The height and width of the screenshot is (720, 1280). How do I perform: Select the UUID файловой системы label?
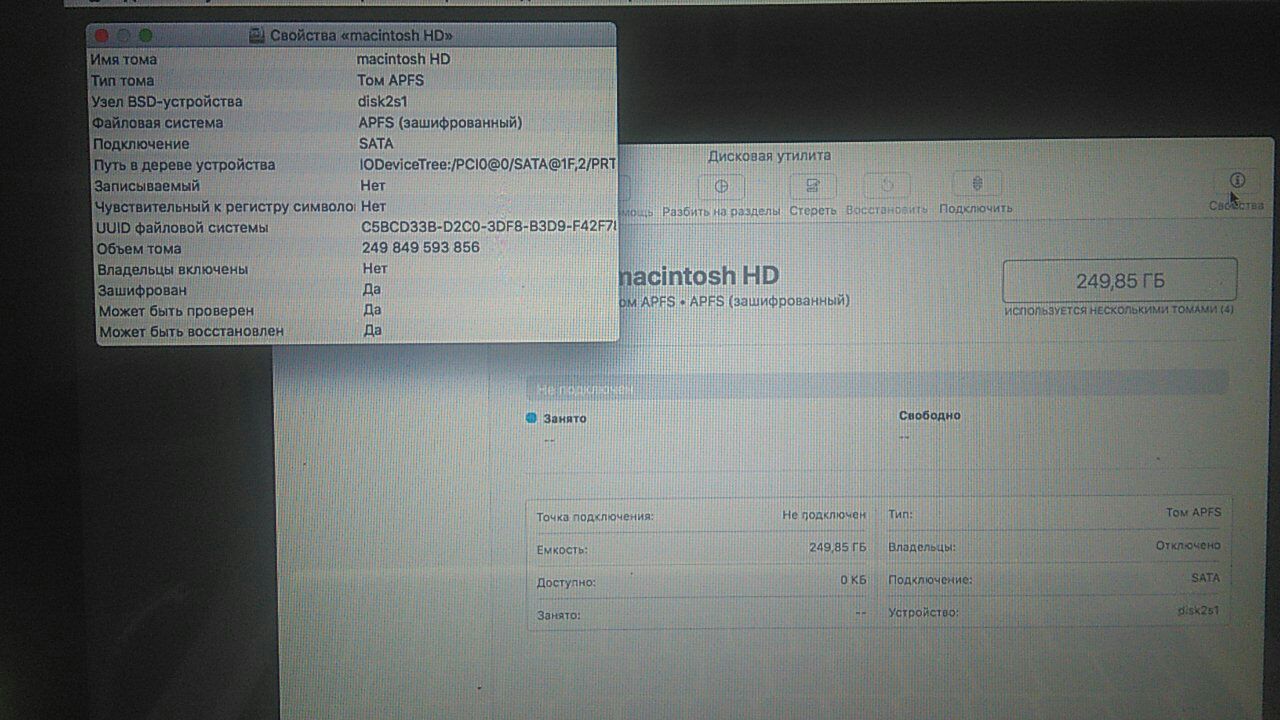pyautogui.click(x=182, y=227)
